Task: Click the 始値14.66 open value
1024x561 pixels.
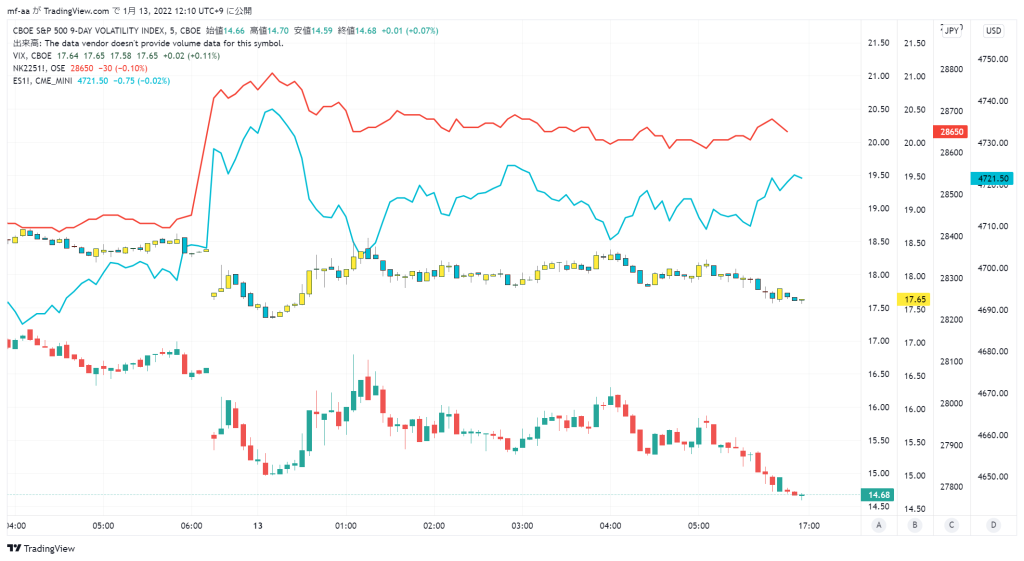Action: [225, 31]
